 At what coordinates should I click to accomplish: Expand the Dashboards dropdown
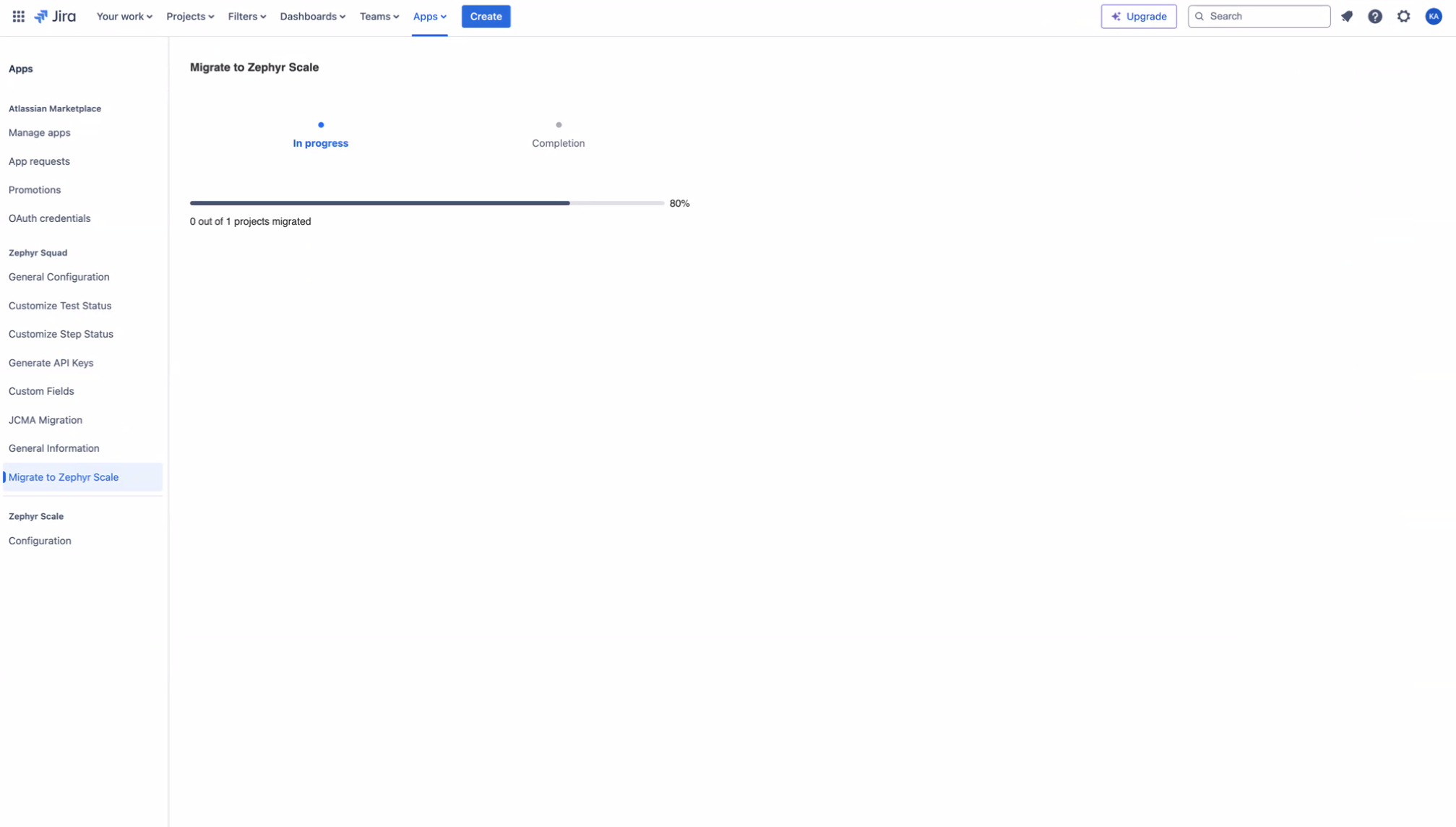point(313,16)
